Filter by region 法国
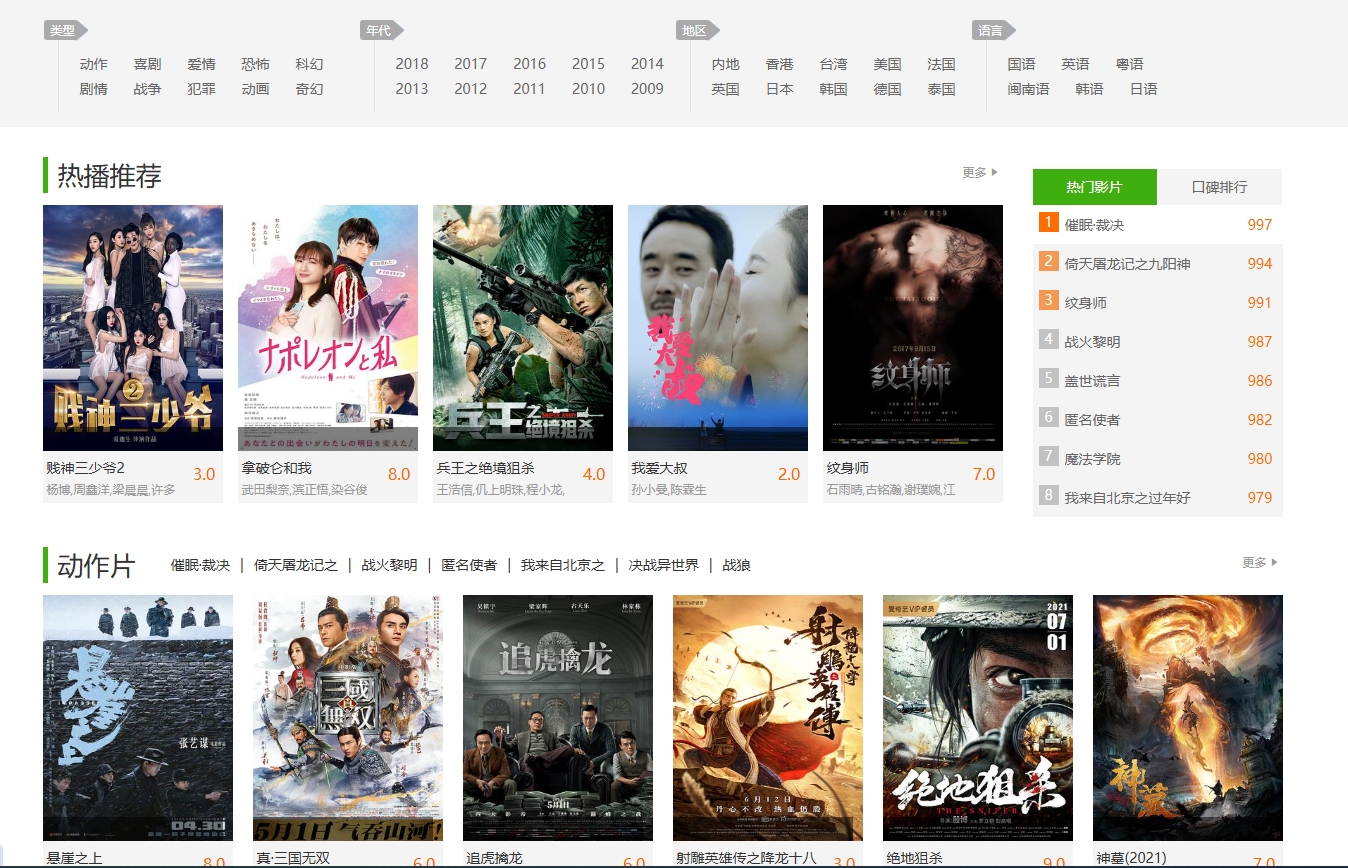Screen dimensions: 1348x868 click(x=942, y=64)
